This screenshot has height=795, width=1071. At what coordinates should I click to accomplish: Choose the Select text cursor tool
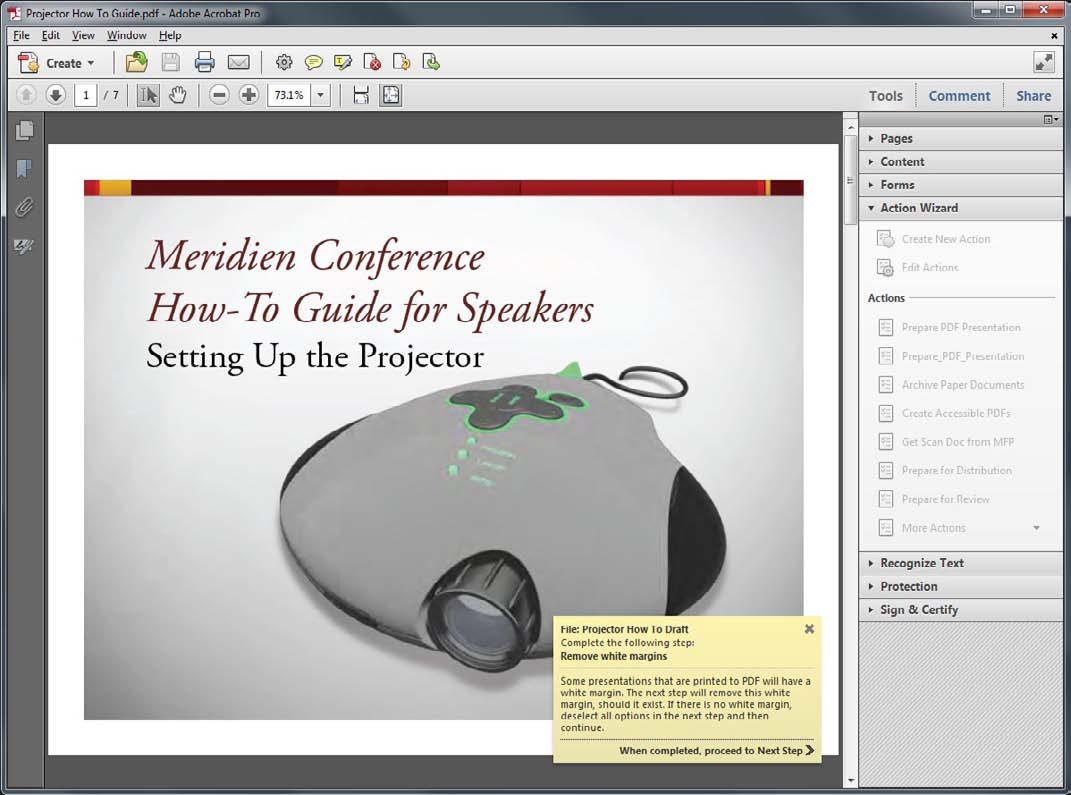[x=148, y=95]
